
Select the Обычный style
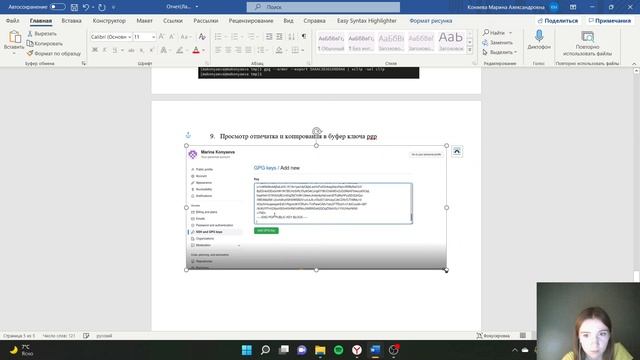pyautogui.click(x=331, y=42)
